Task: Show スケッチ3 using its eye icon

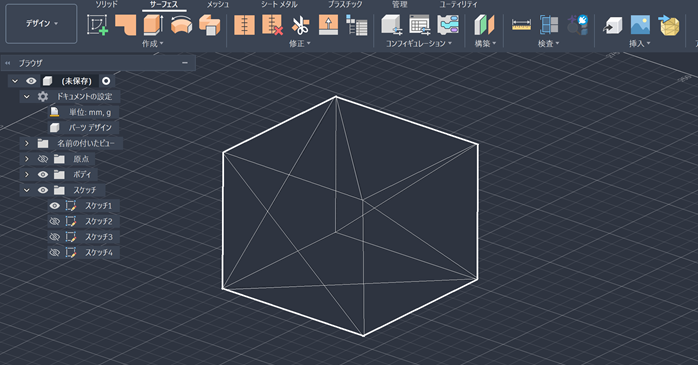Action: (54, 237)
